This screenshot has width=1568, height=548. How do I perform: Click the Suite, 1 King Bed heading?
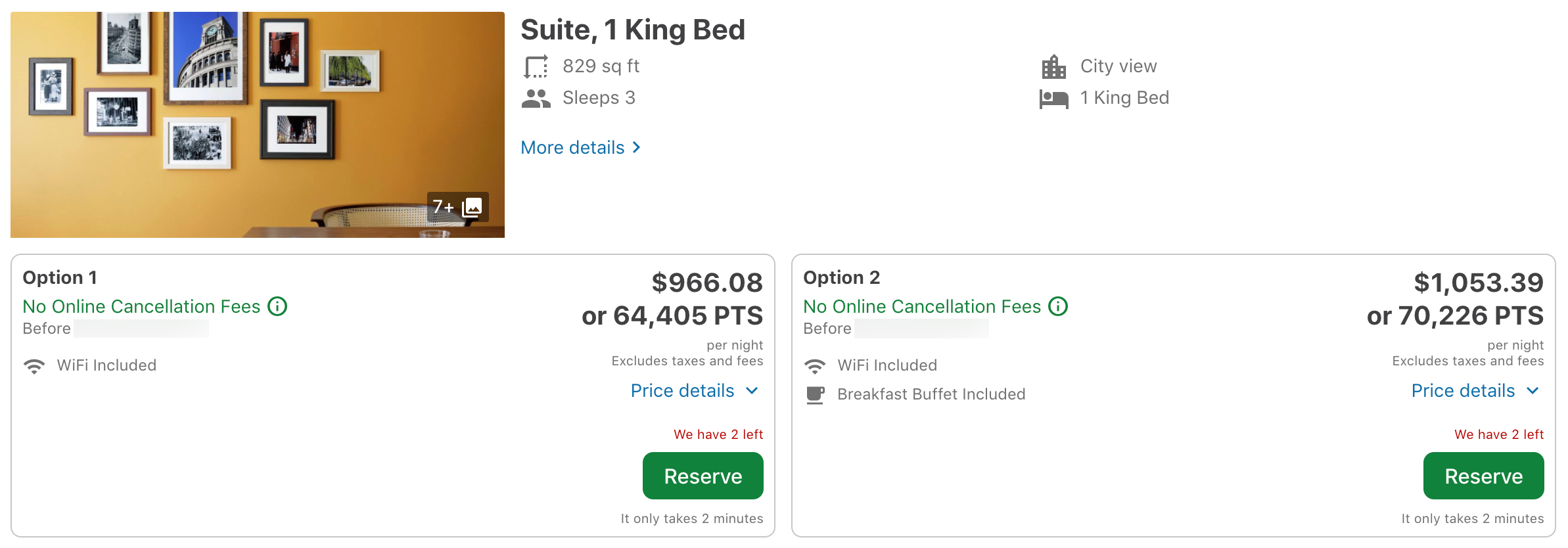pos(632,30)
